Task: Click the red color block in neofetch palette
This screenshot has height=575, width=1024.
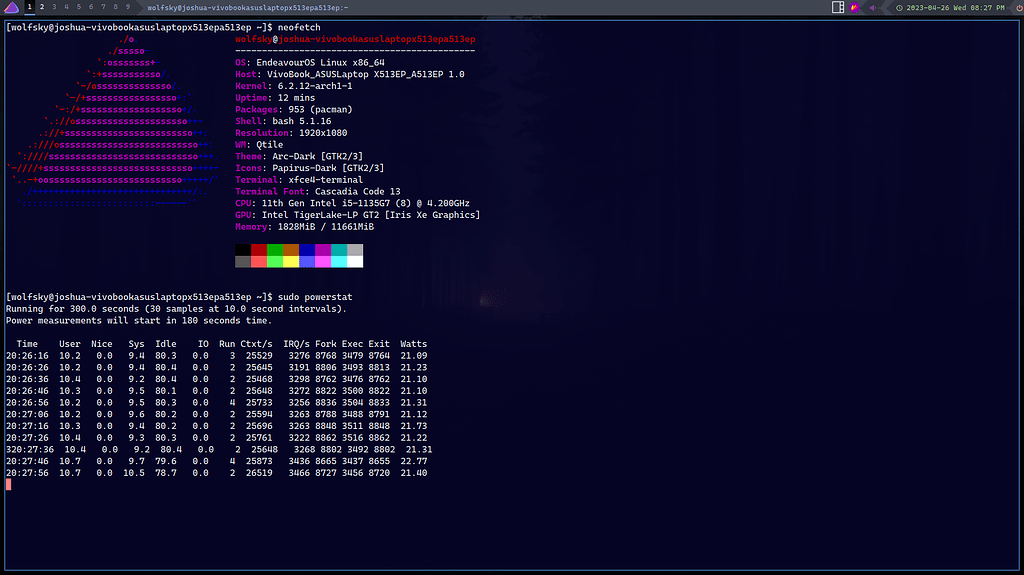Action: click(259, 249)
